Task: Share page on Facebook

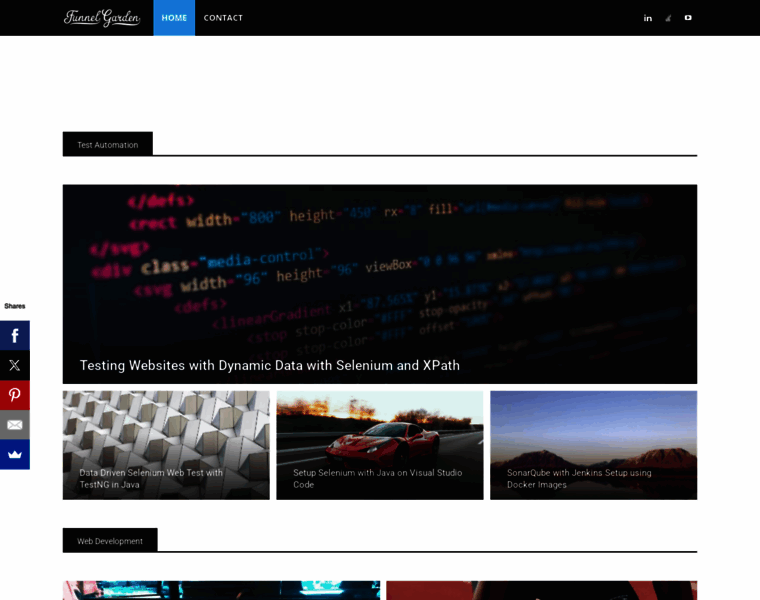Action: [15, 336]
